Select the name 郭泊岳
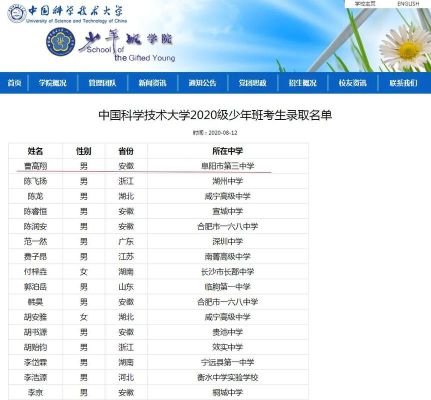The height and width of the screenshot is (400, 431). (x=35, y=287)
